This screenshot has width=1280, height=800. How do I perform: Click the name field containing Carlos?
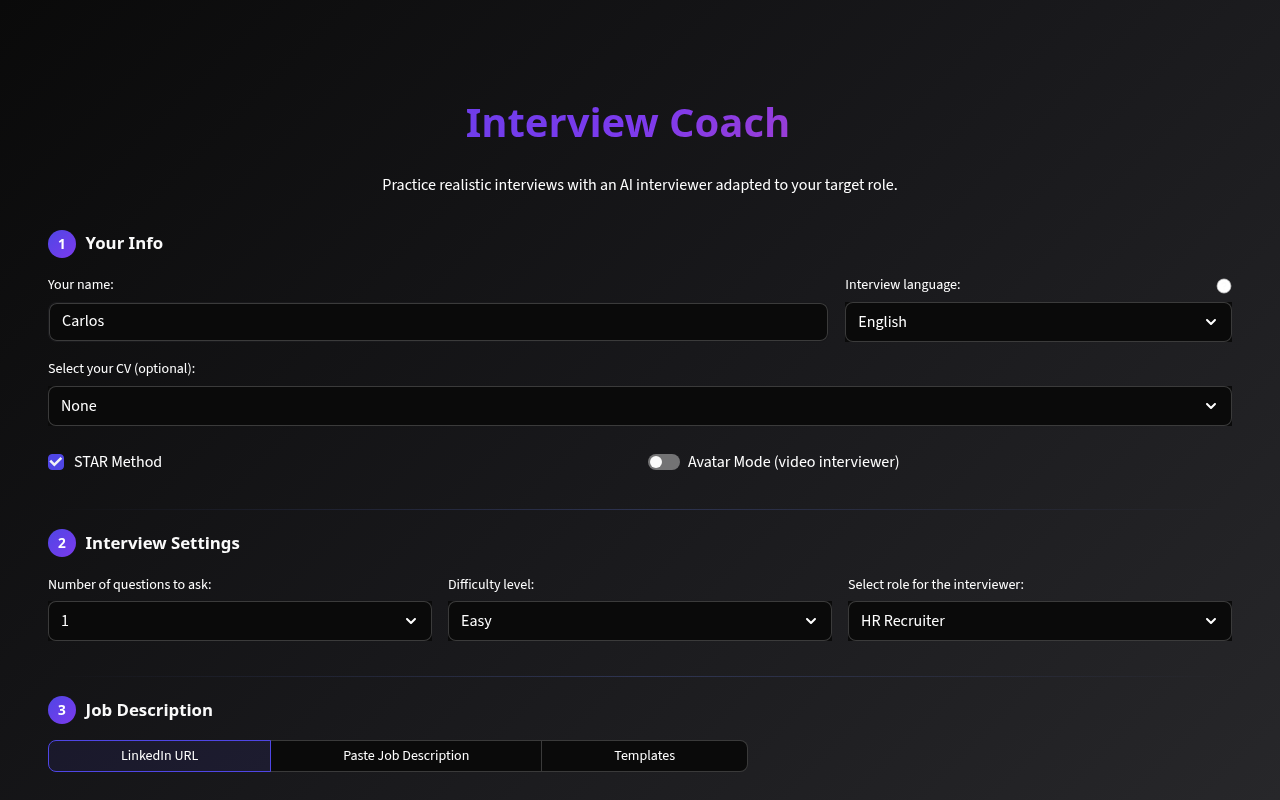[x=438, y=322]
